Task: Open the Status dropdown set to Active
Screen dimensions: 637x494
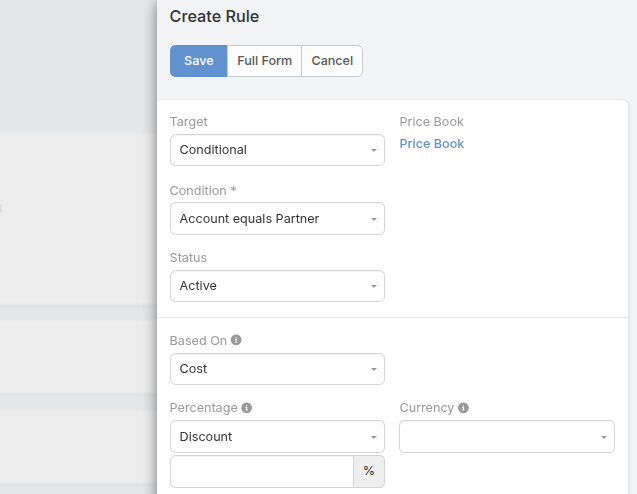Action: click(x=277, y=286)
